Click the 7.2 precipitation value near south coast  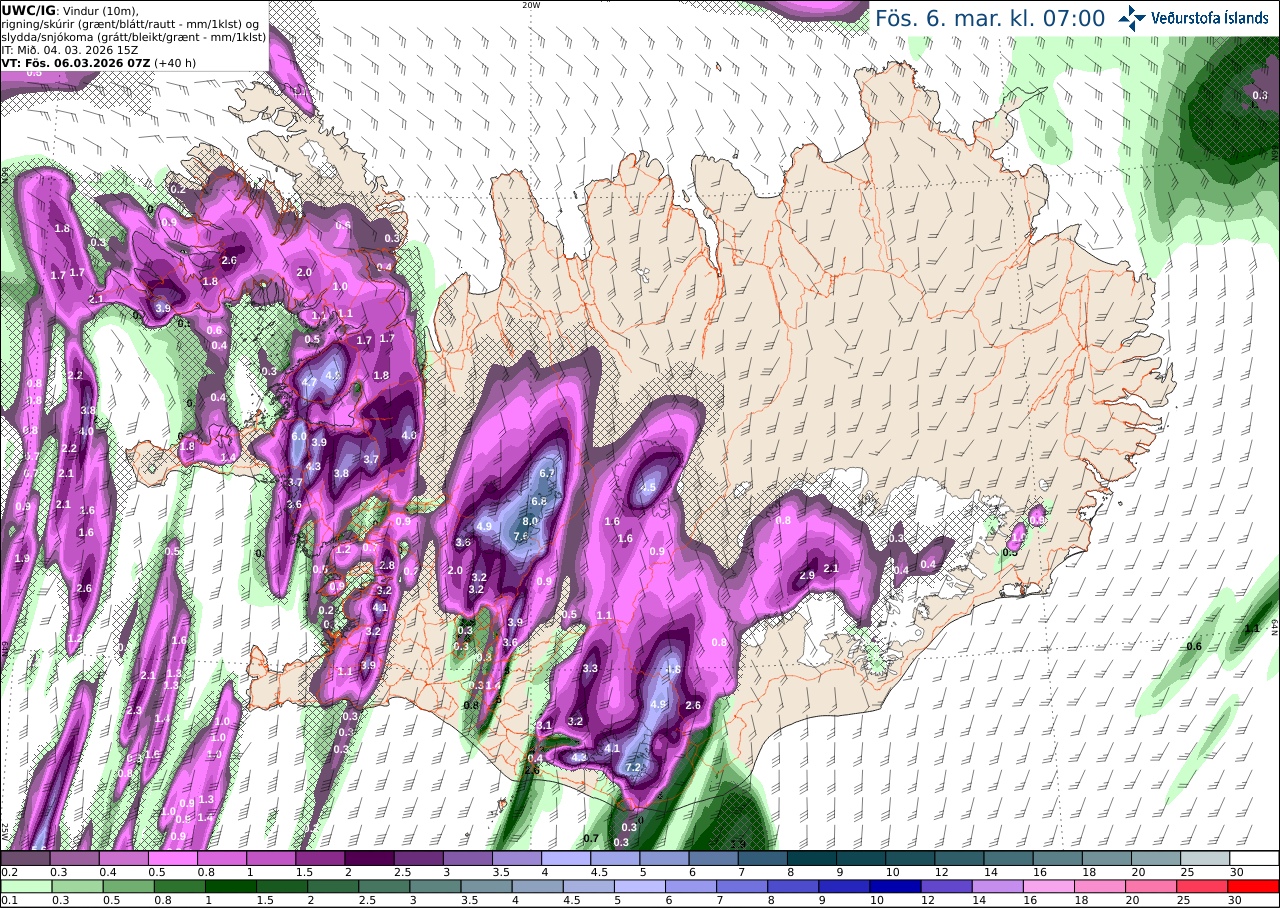[x=633, y=768]
